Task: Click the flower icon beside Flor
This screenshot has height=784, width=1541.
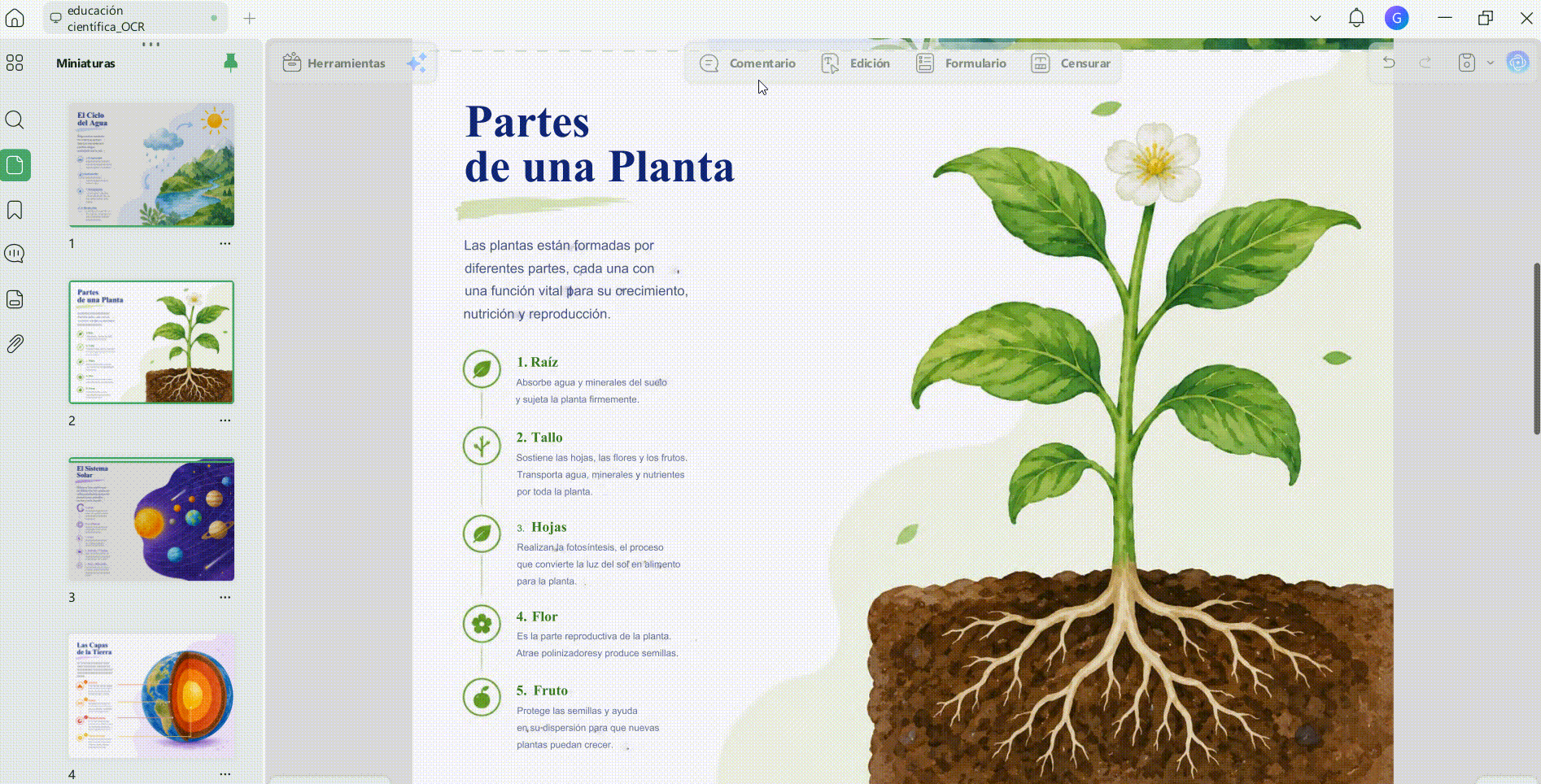Action: pyautogui.click(x=482, y=624)
